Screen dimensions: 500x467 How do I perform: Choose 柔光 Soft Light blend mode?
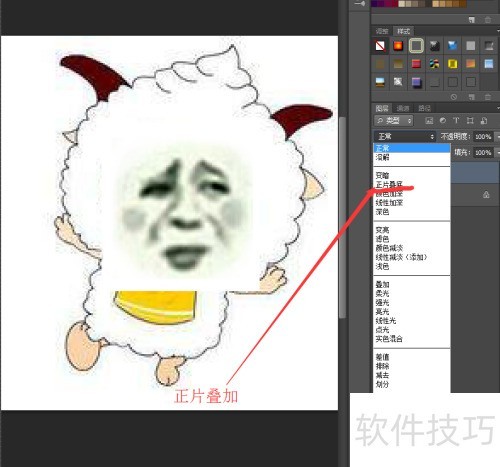[382, 294]
